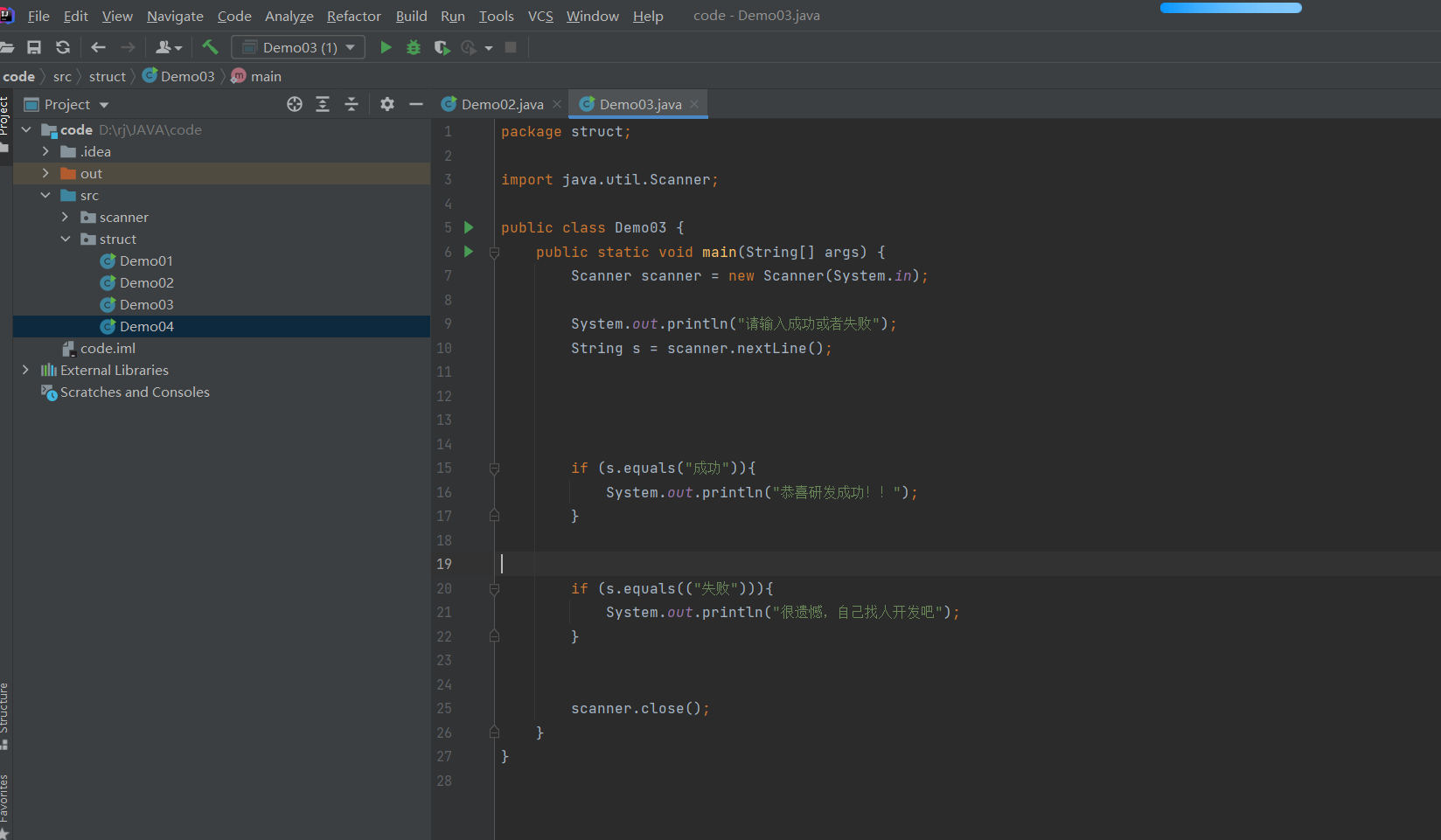Click the Synchronize refresh icon
Image resolution: width=1441 pixels, height=840 pixels.
63,47
